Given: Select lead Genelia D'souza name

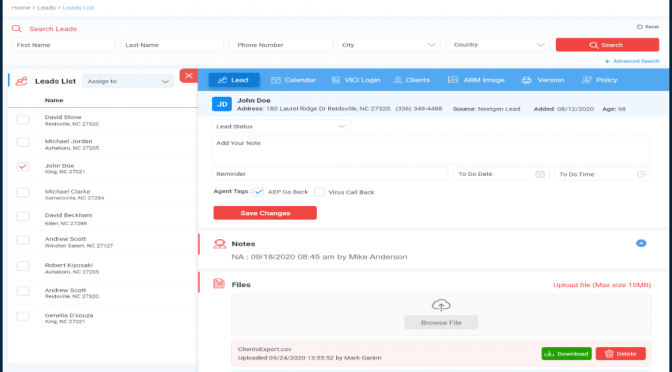Looking at the screenshot, I should tap(69, 315).
